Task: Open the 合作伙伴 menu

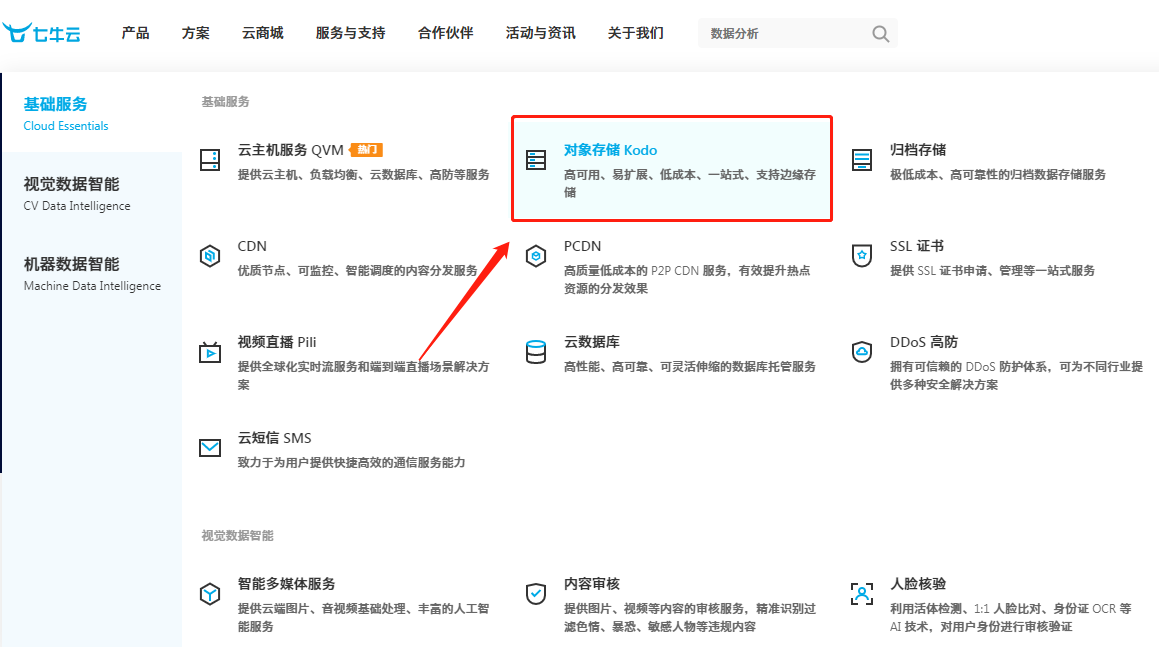Action: click(446, 33)
